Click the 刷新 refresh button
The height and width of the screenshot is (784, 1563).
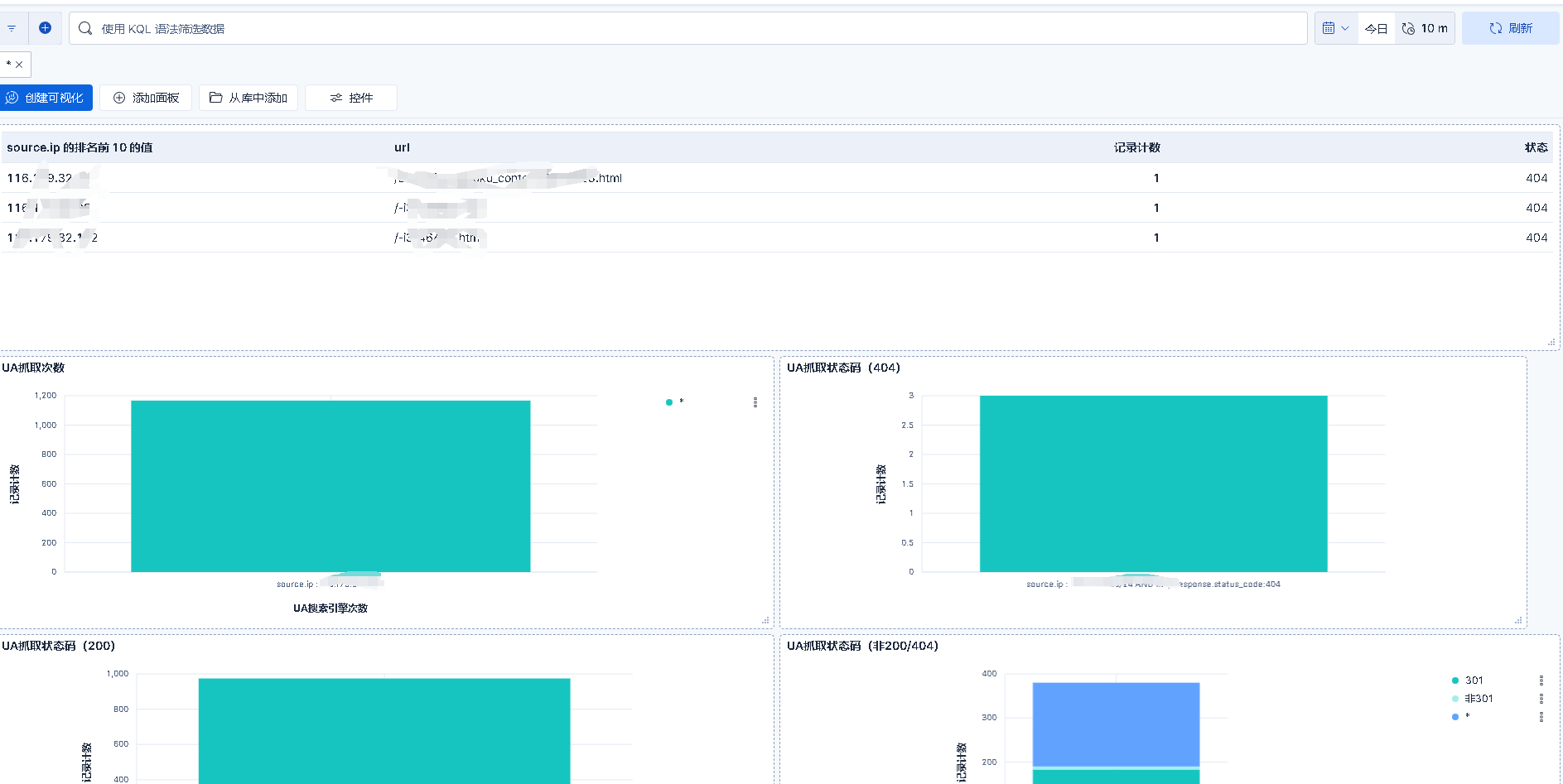coord(1510,28)
